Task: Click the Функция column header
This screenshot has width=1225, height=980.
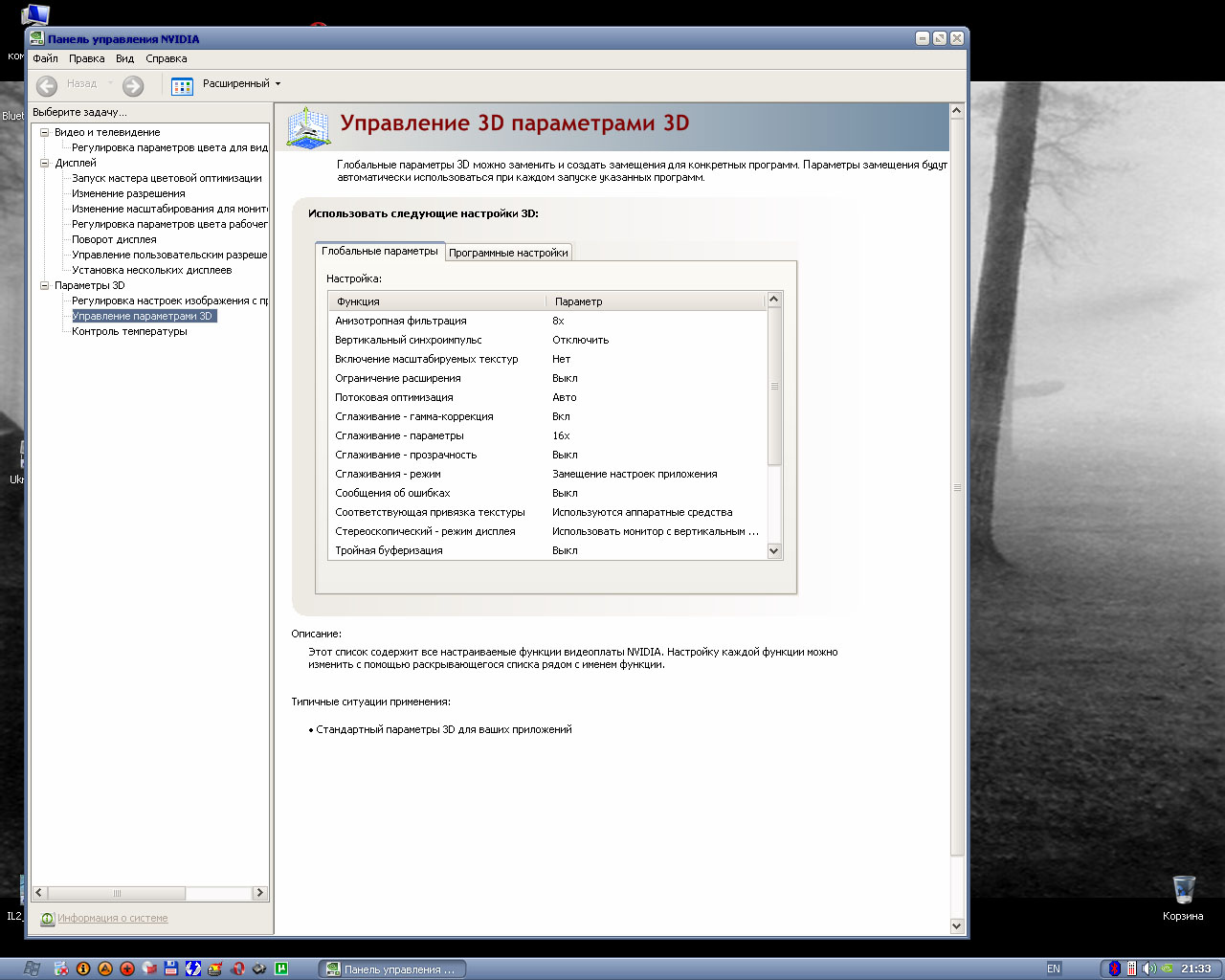Action: (x=437, y=301)
